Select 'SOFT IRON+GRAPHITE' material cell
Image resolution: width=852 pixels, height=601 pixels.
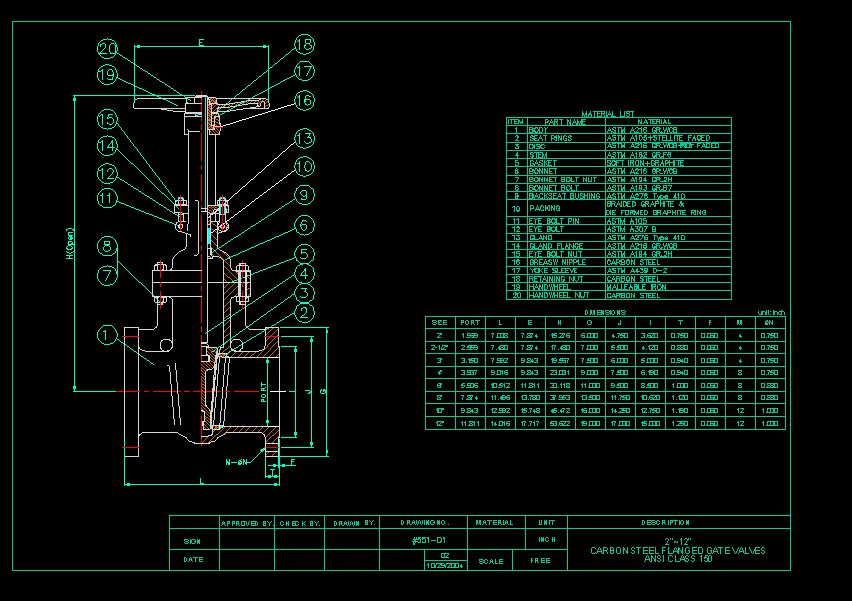(x=645, y=163)
